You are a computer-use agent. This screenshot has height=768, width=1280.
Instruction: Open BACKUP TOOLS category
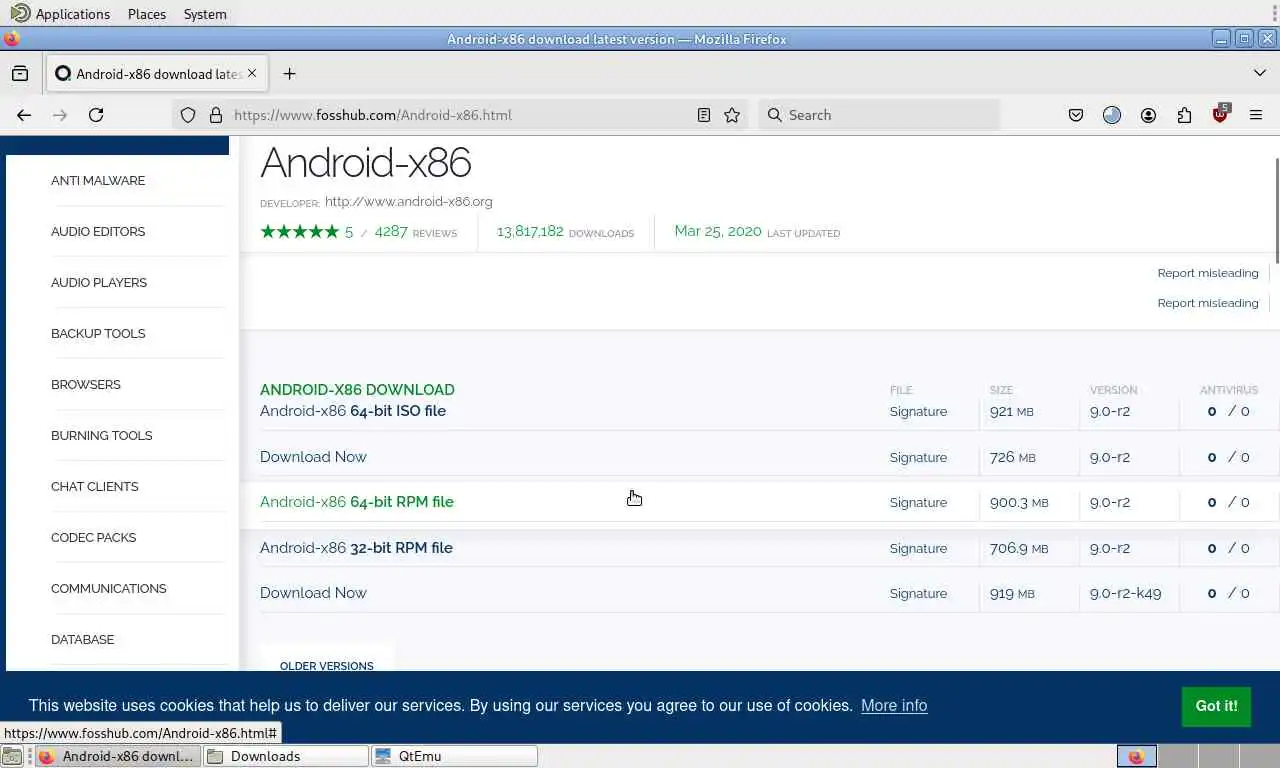[98, 334]
